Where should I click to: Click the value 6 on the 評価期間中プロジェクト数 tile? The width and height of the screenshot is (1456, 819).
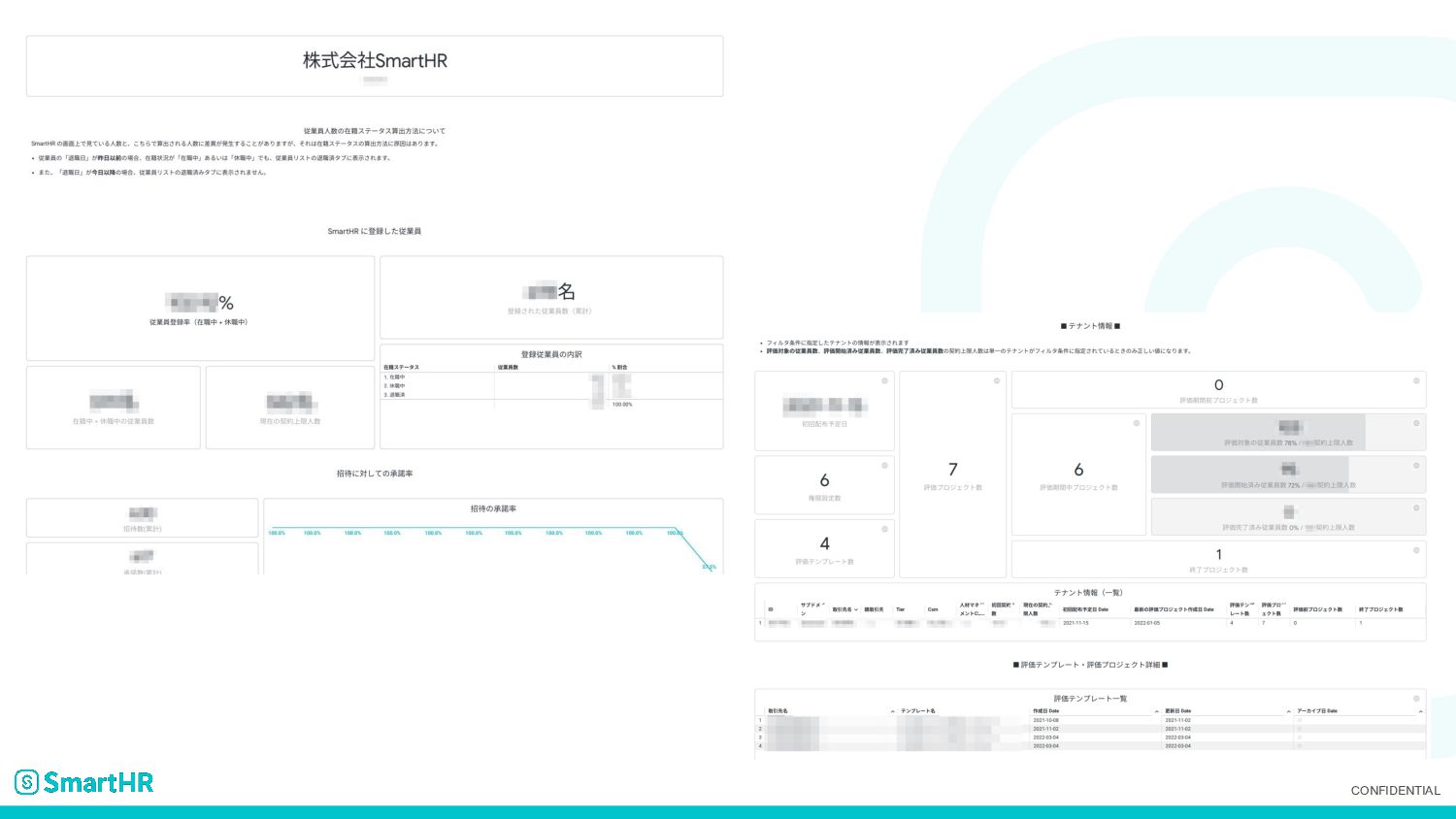pyautogui.click(x=1078, y=470)
